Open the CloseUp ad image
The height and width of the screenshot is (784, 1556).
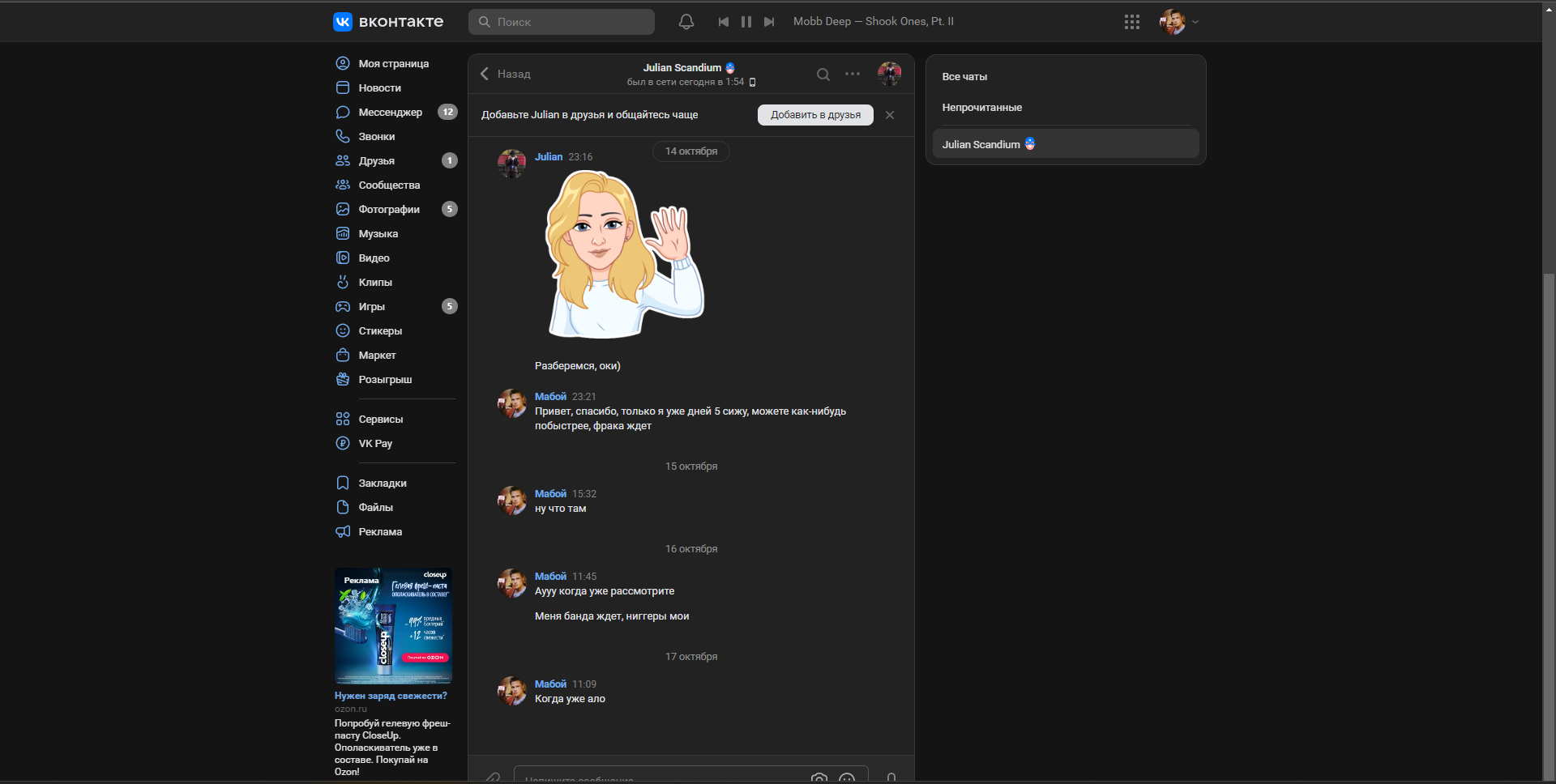[393, 625]
